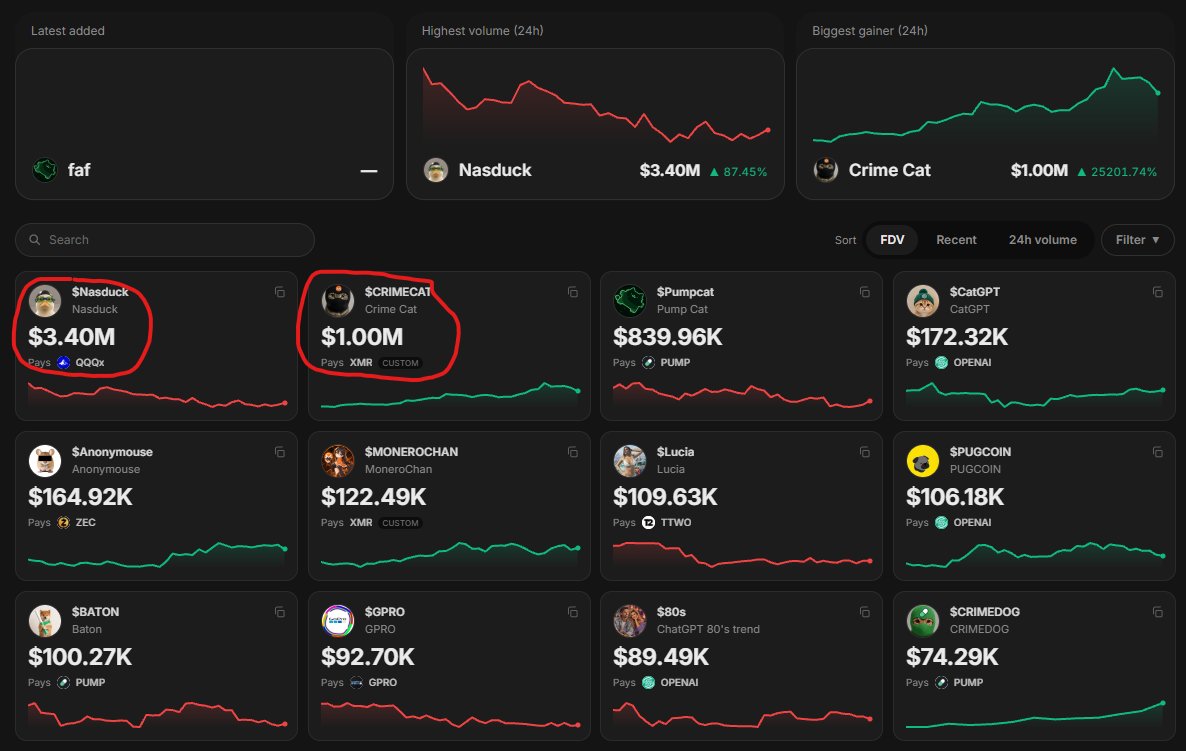Copy the $80s token address
1186x751 pixels.
[x=865, y=612]
